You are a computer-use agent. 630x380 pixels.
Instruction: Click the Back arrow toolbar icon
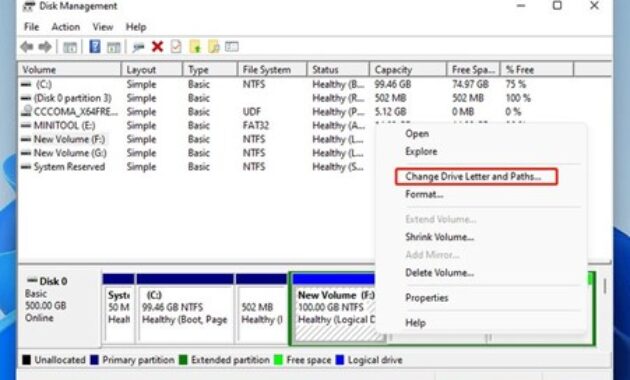(x=27, y=47)
